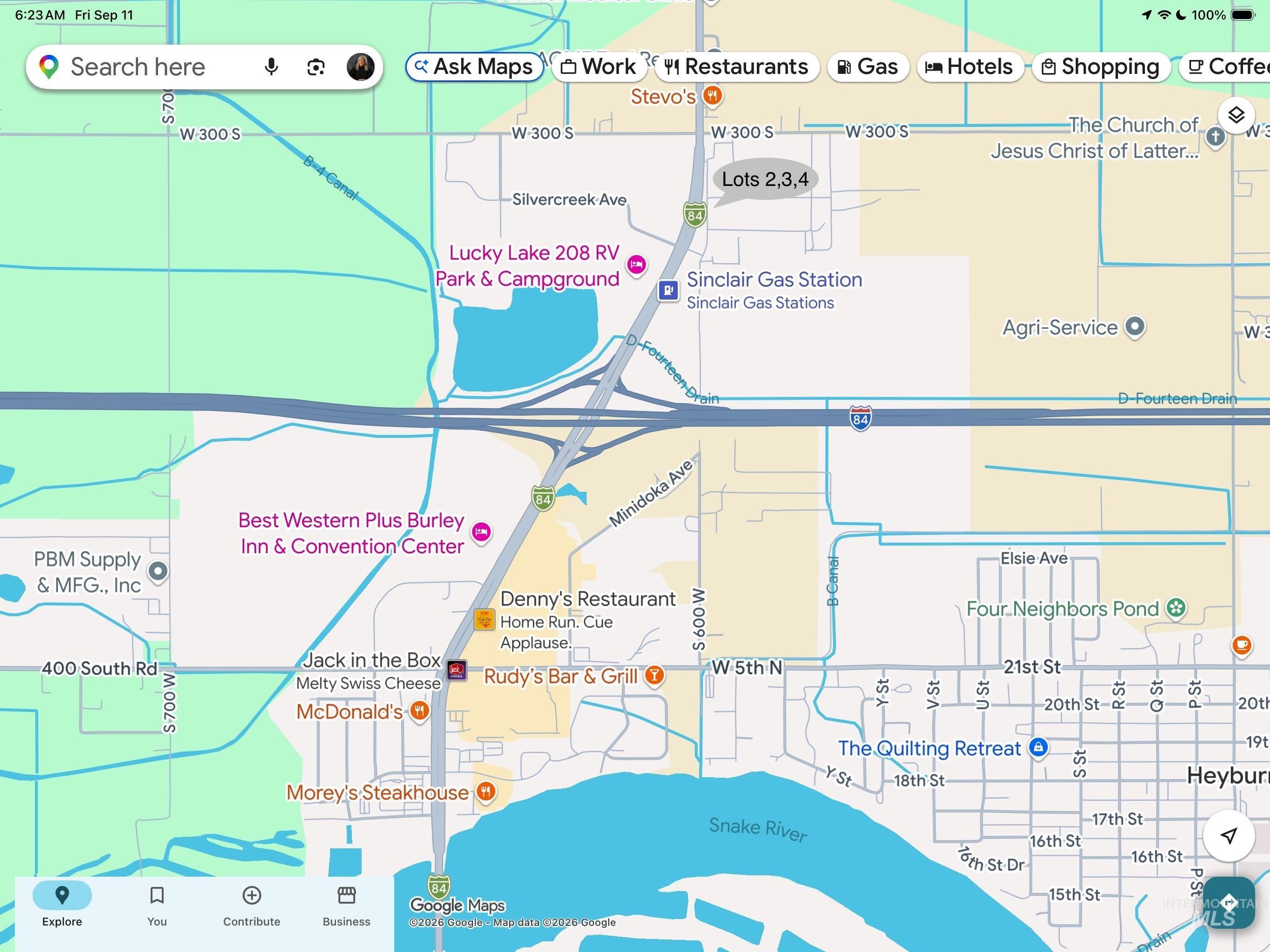The image size is (1270, 952).
Task: Tap the W 5th N road label
Action: coord(747,668)
